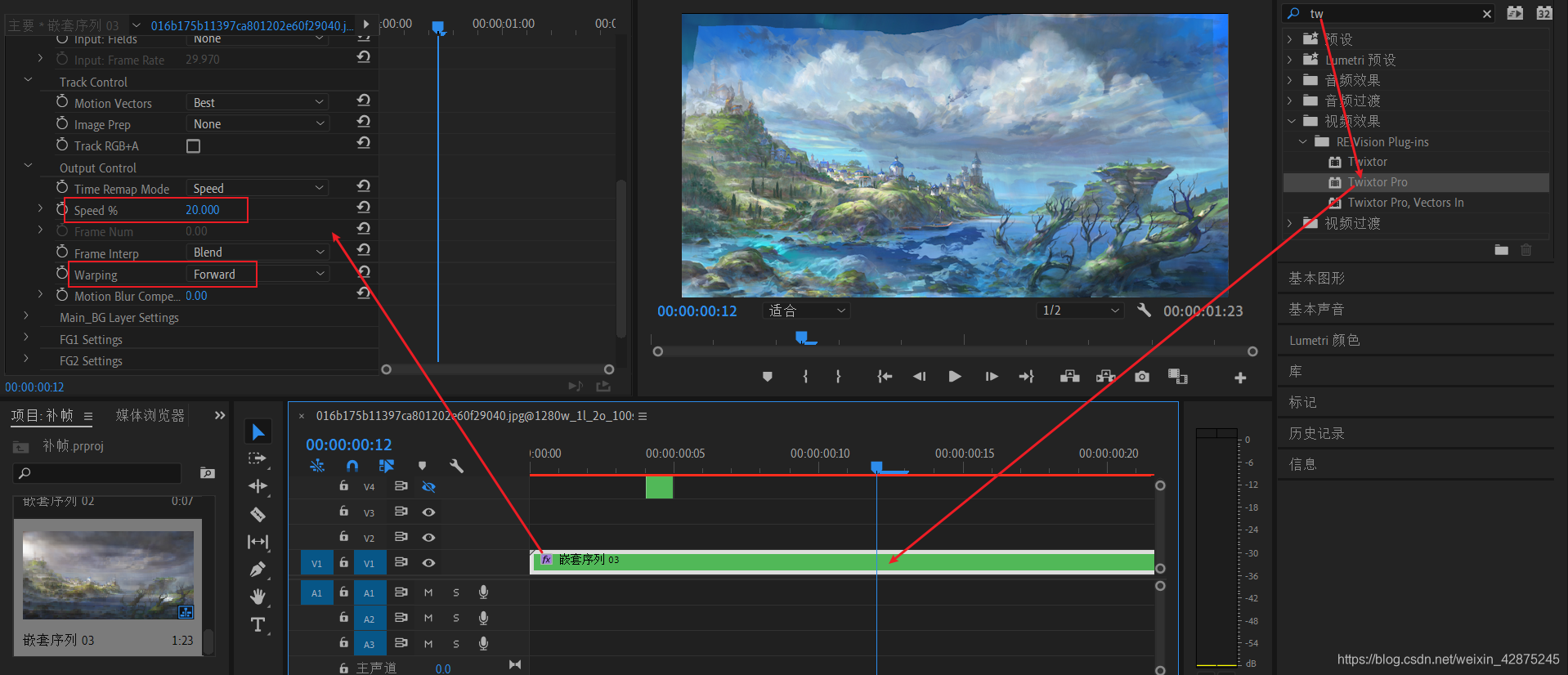Switch to 媒体浏览器 tab

point(150,415)
